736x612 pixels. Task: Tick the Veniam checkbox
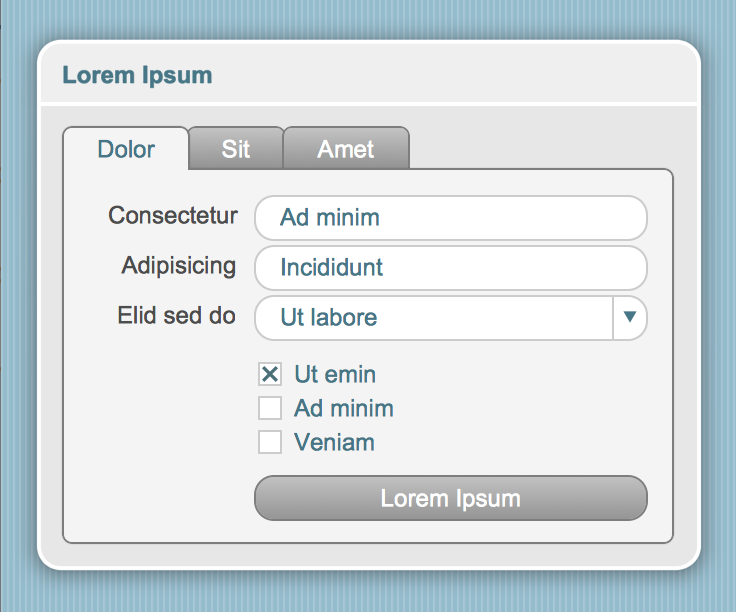pyautogui.click(x=270, y=442)
